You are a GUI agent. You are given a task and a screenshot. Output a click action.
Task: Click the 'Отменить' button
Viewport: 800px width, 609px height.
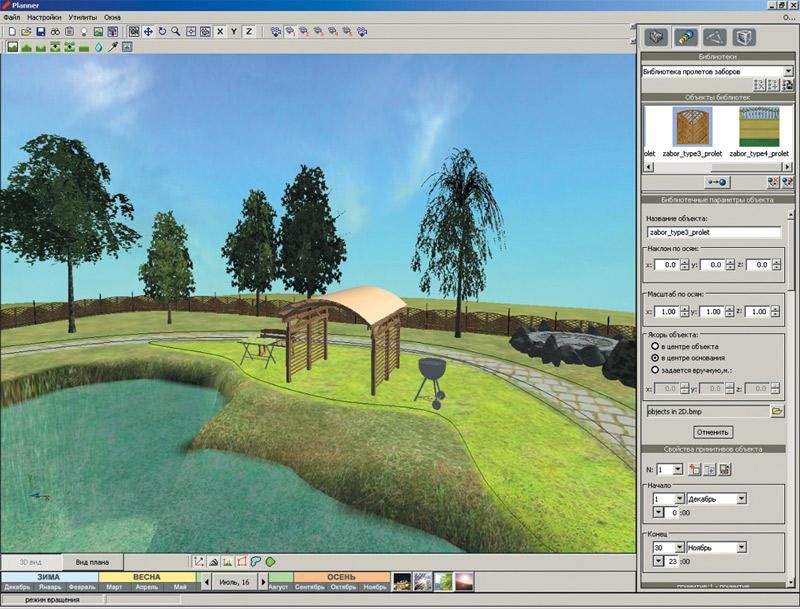pyautogui.click(x=712, y=432)
